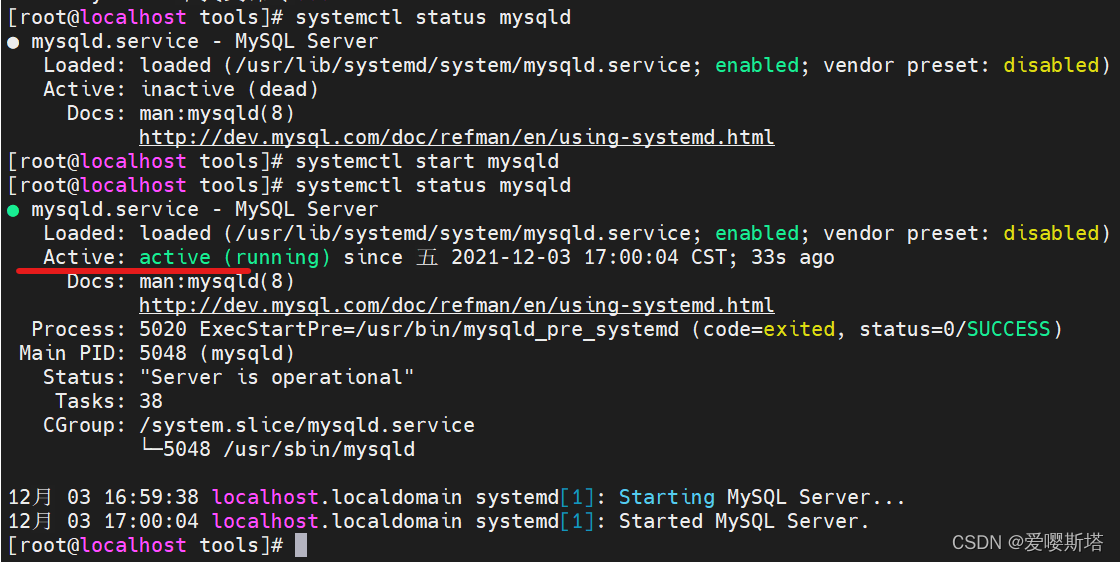Click "mysqld.service - MySQL Server" beside the green dot
This screenshot has width=1120, height=562.
click(205, 209)
